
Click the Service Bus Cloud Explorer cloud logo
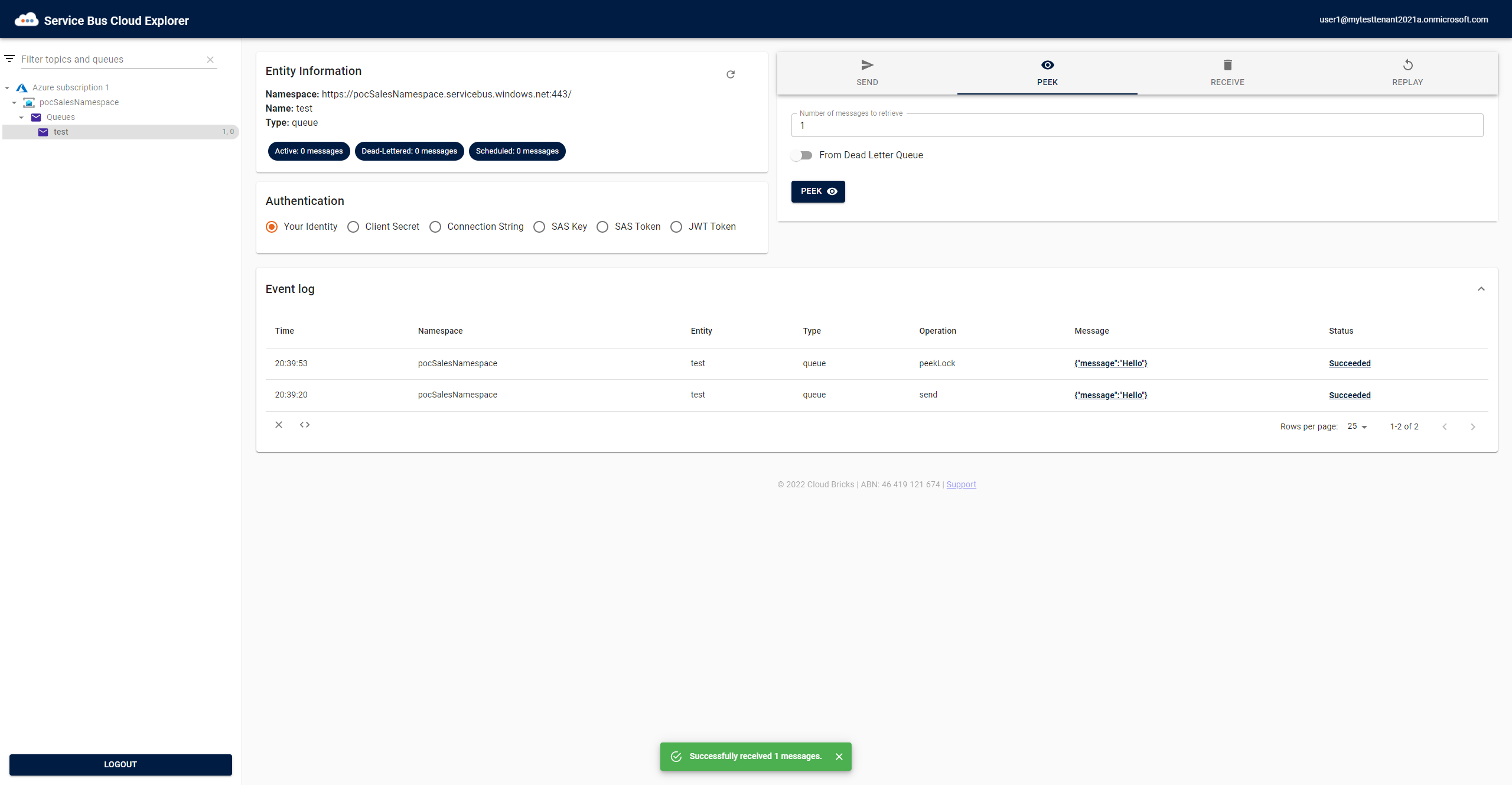coord(27,19)
